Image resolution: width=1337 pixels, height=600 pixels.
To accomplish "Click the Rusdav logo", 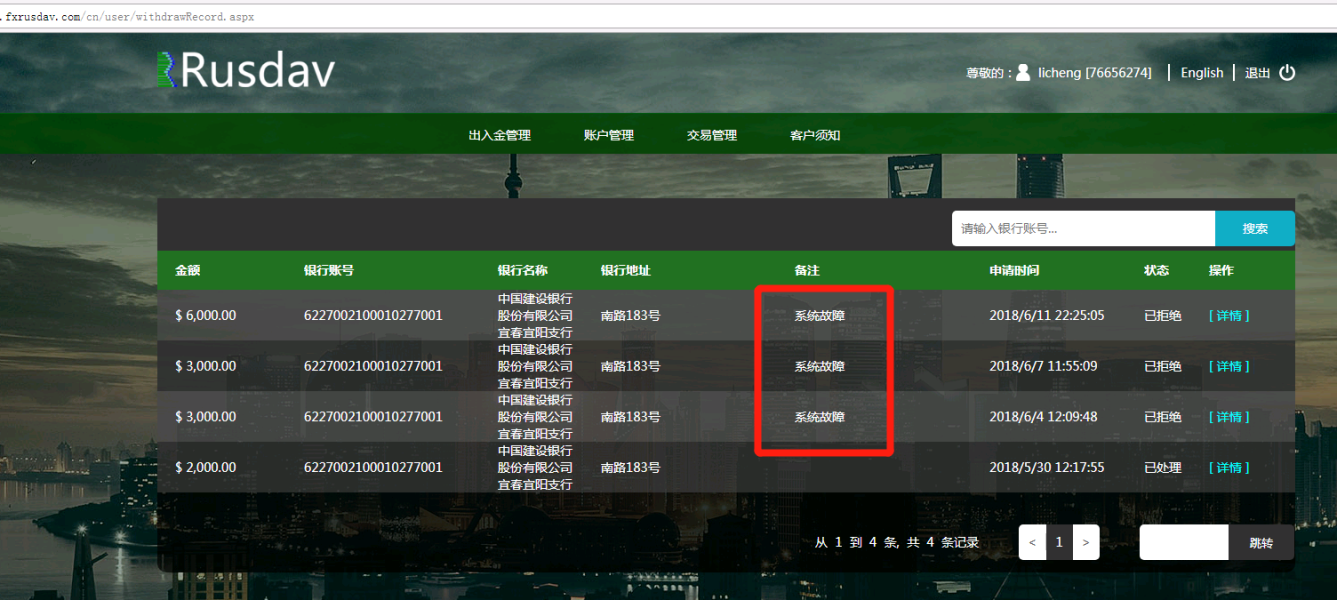I will (x=246, y=71).
